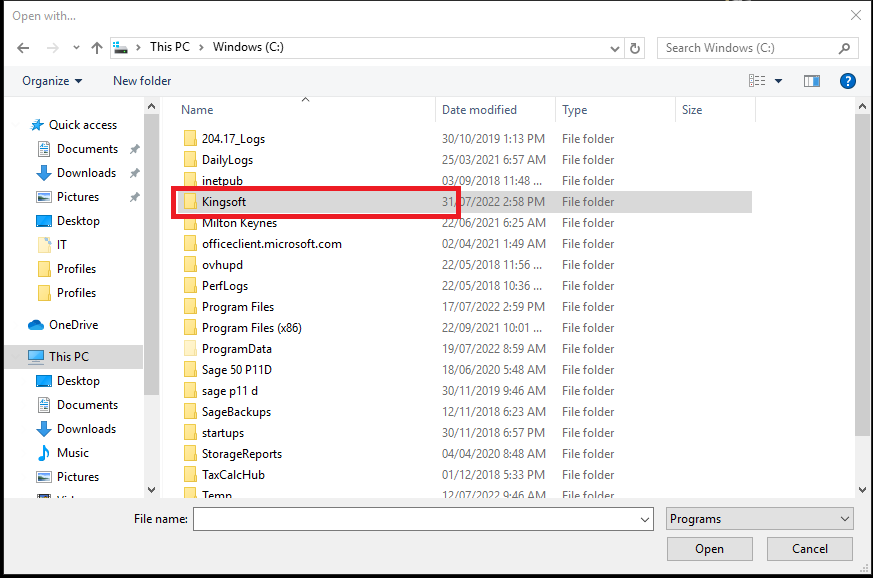Click the file list scroll up arrow
The image size is (873, 578).
tap(862, 106)
